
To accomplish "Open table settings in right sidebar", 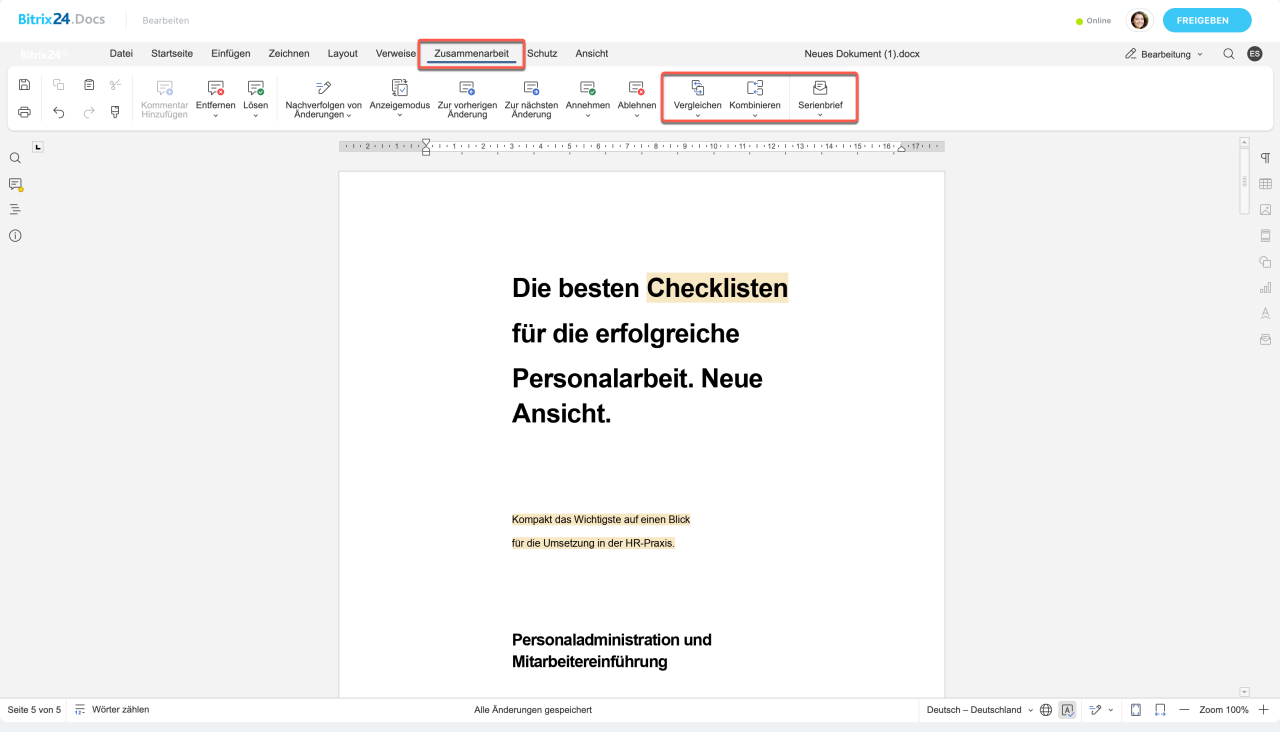I will pyautogui.click(x=1265, y=184).
